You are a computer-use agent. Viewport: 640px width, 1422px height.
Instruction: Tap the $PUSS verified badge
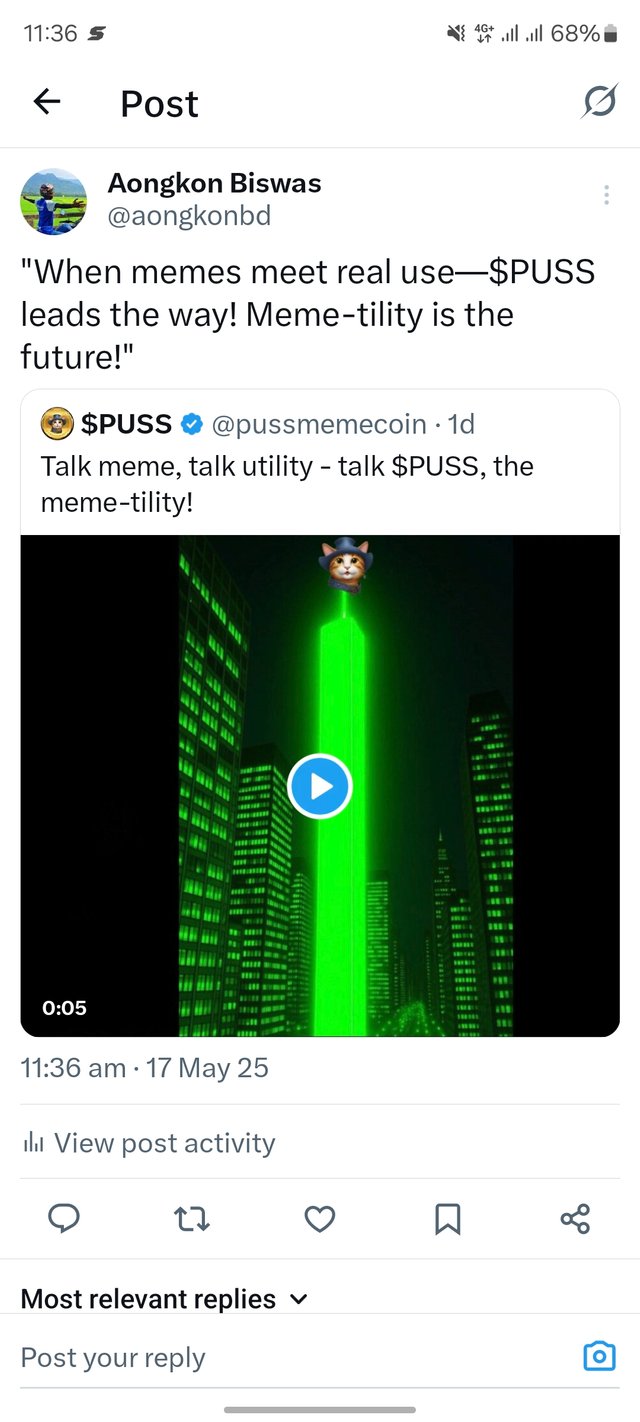point(191,425)
